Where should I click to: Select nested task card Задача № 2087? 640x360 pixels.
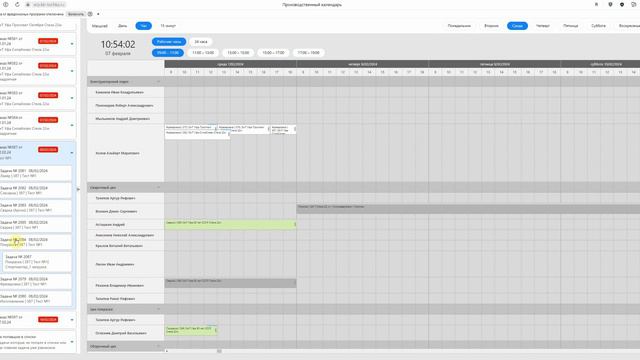tap(37, 262)
